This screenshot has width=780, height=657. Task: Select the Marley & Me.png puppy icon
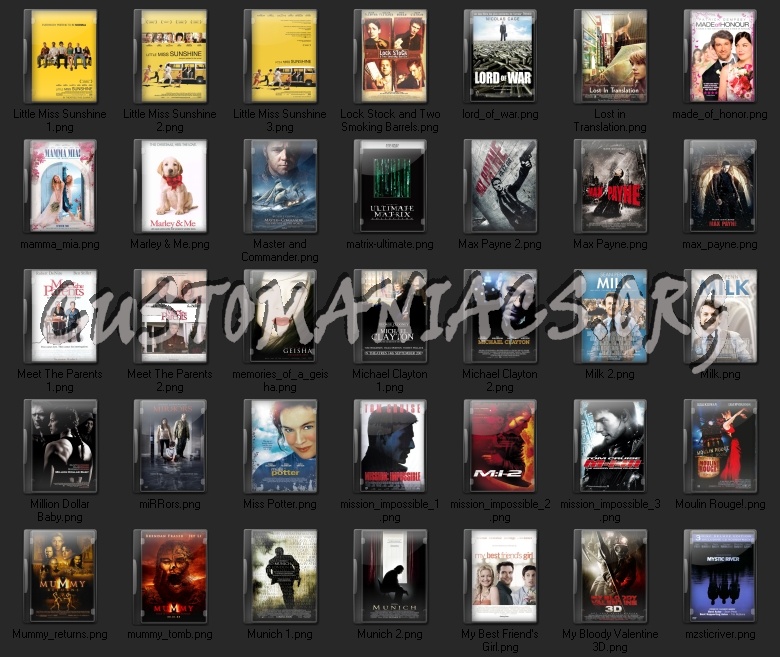coord(170,186)
